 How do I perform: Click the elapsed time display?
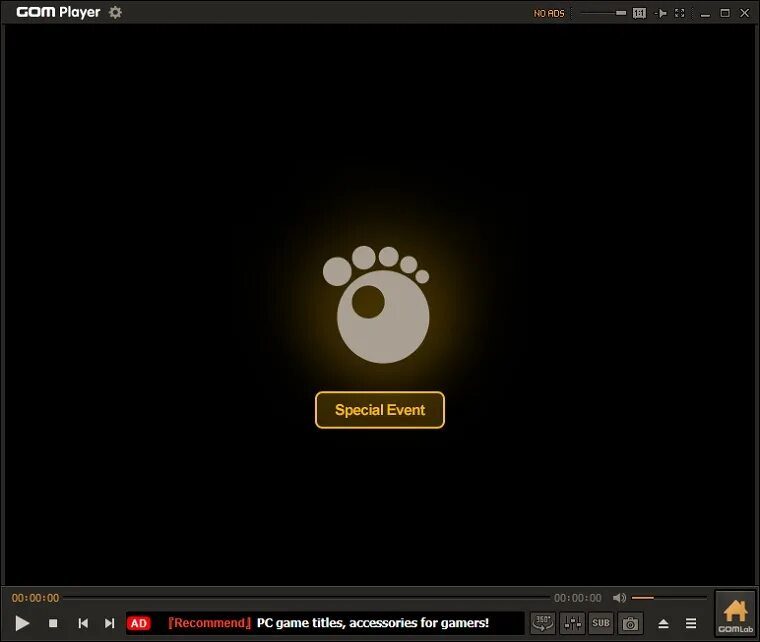(x=35, y=598)
